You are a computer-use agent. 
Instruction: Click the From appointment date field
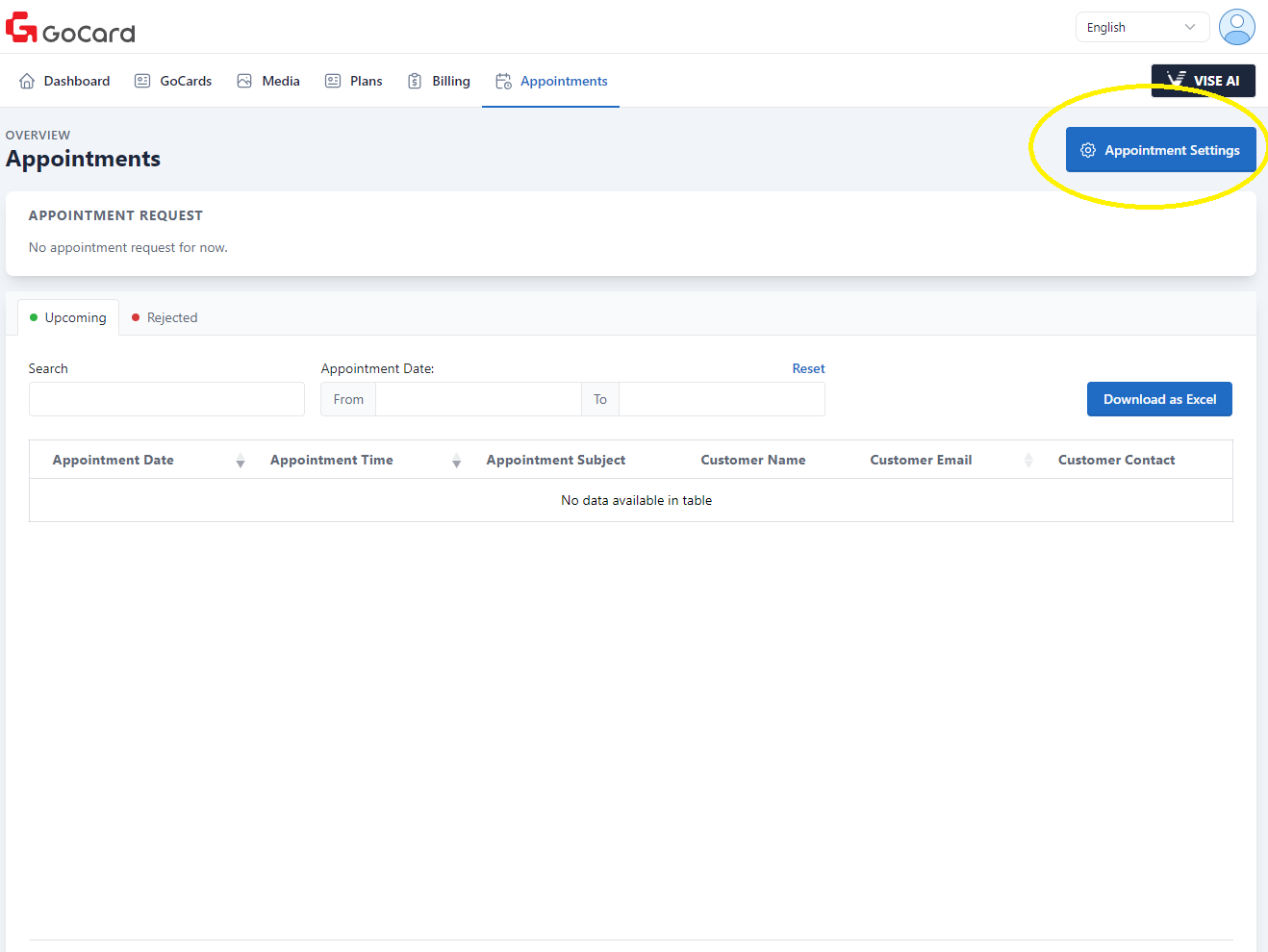(478, 399)
